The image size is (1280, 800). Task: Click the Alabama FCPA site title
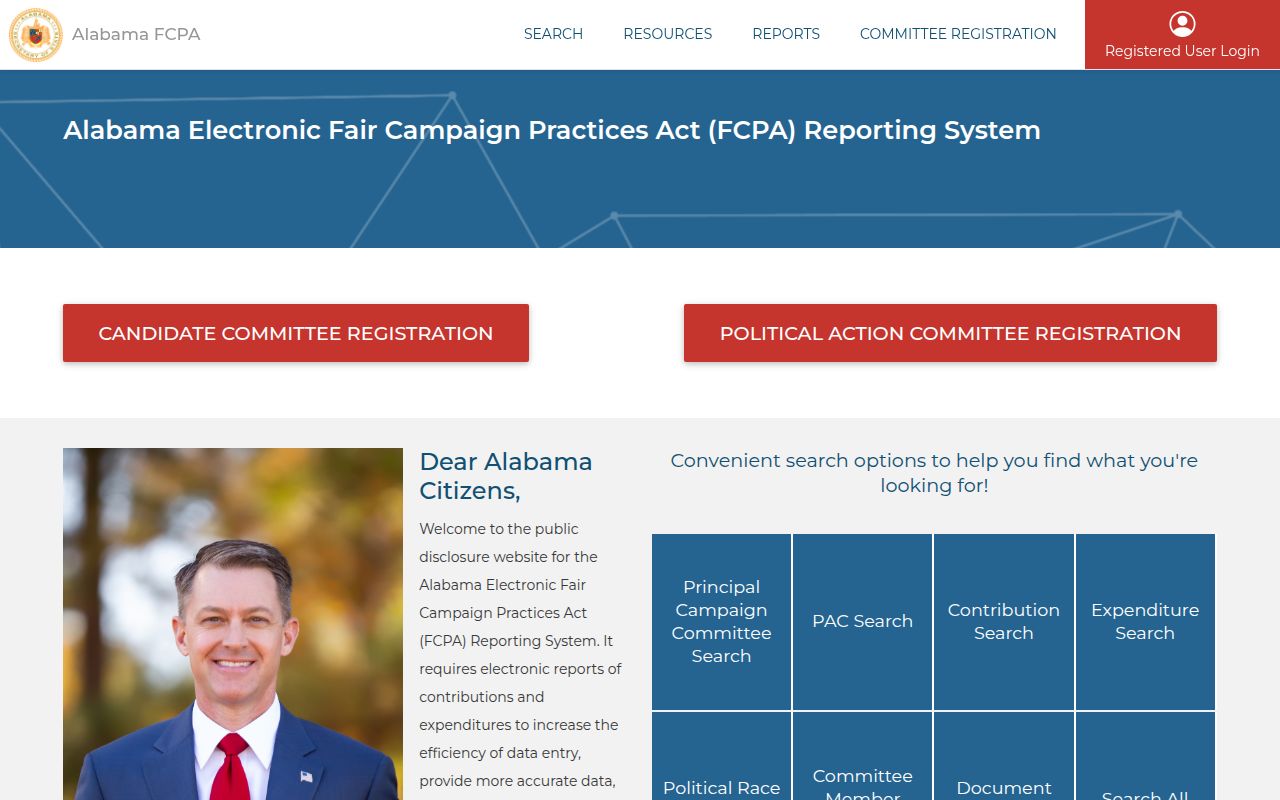pos(136,34)
